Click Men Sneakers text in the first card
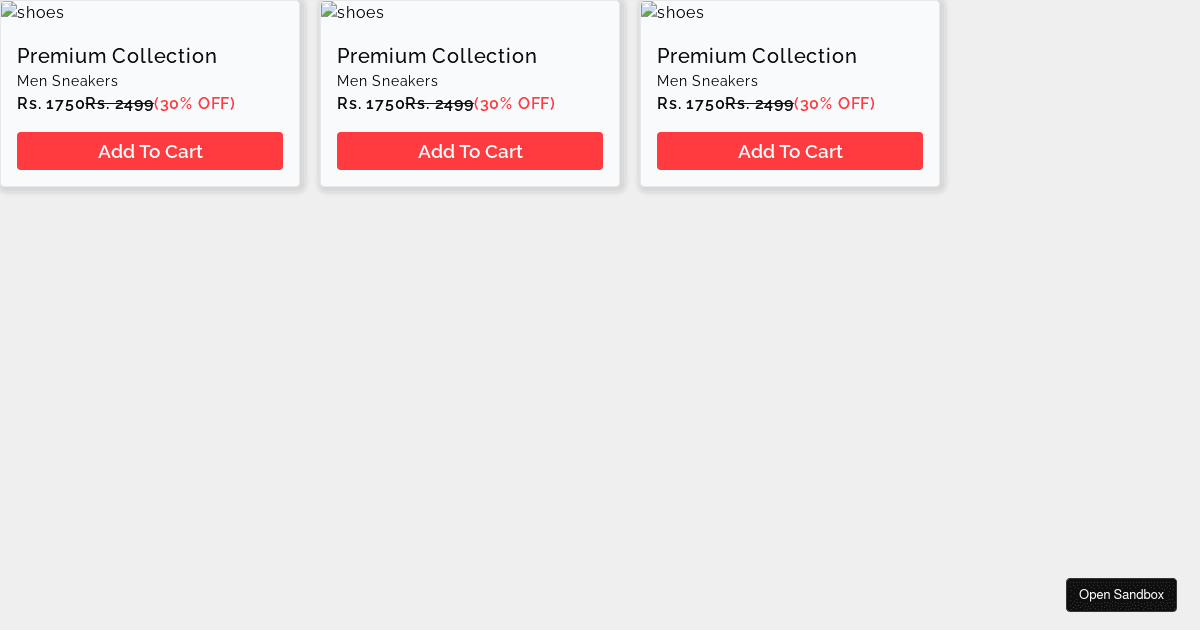 (68, 81)
